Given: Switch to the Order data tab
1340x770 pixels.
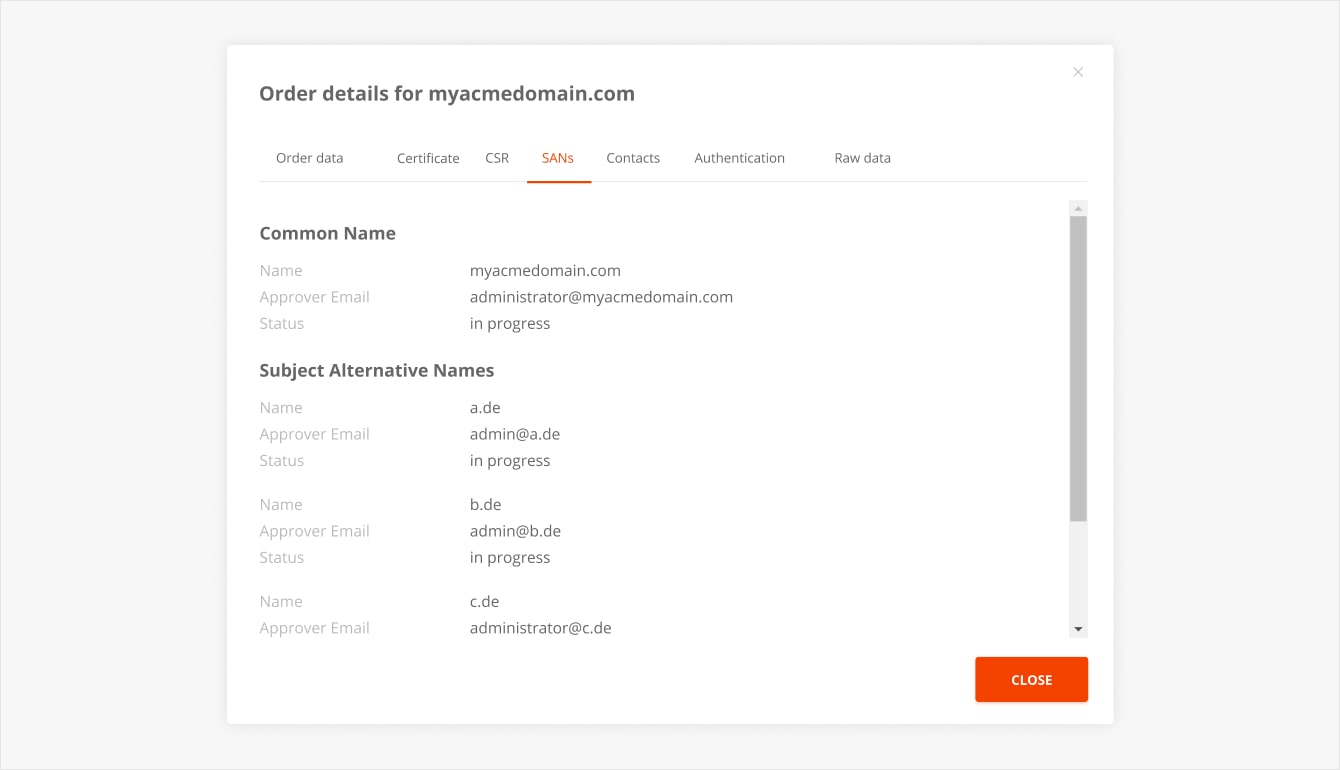Looking at the screenshot, I should click(x=309, y=158).
